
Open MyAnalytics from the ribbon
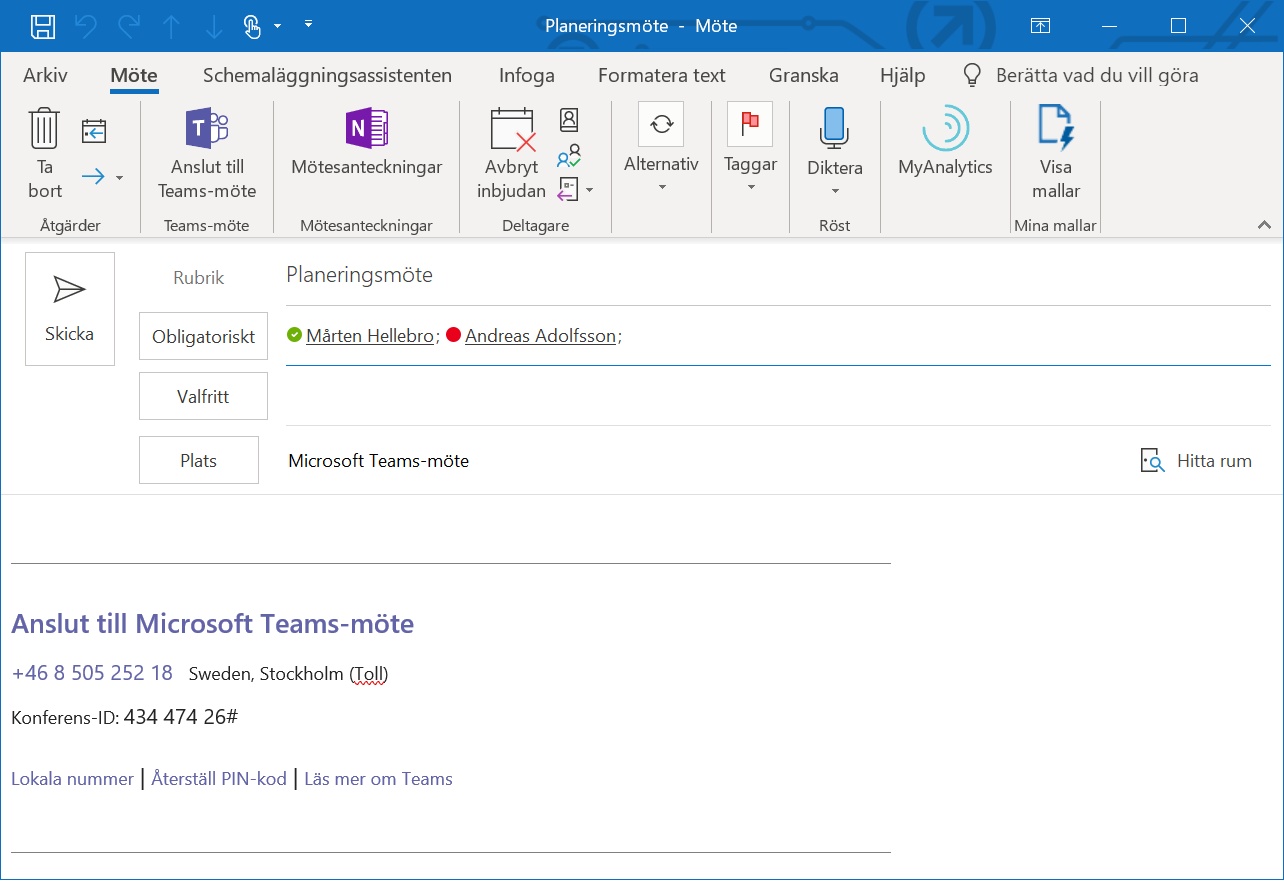tap(945, 141)
